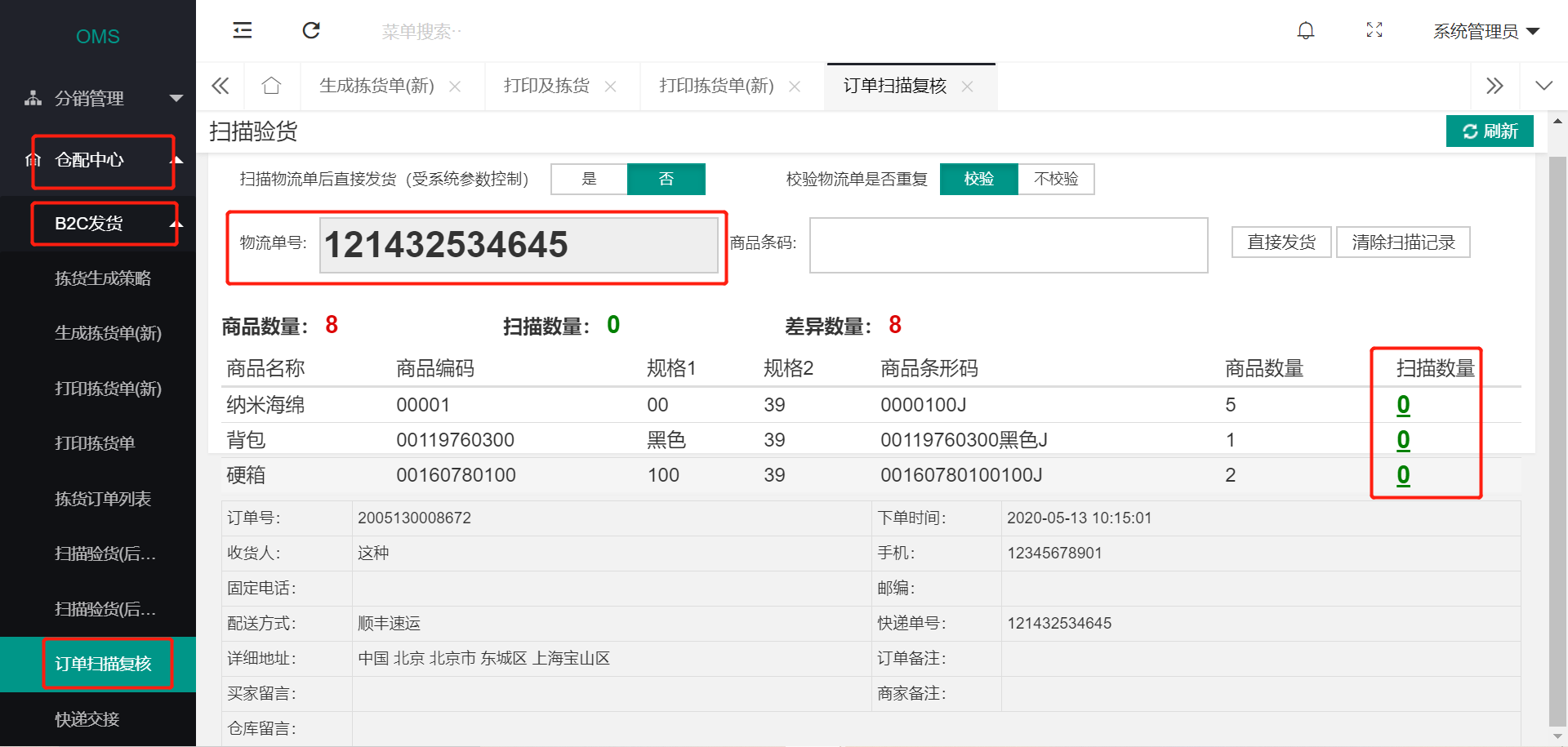Switch to the 打印及拣货 tab
The image size is (1568, 747).
(546, 86)
